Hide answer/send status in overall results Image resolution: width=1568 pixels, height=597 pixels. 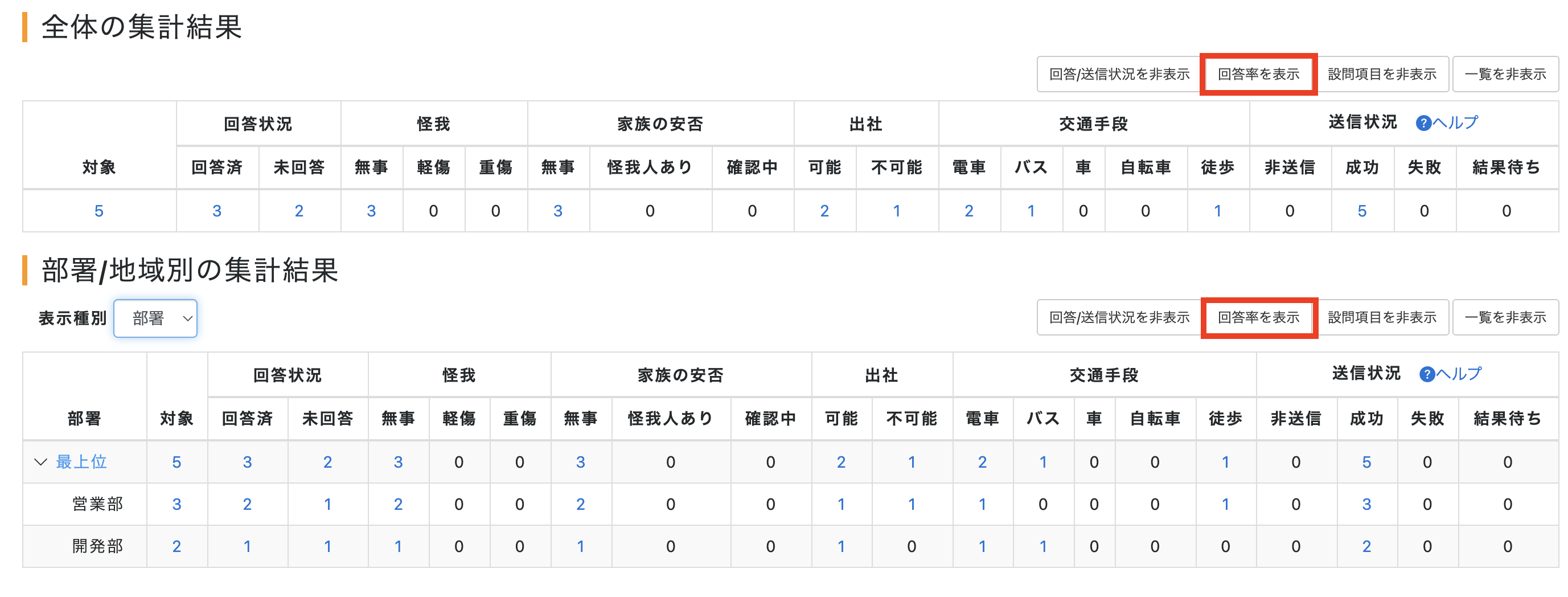point(1119,74)
